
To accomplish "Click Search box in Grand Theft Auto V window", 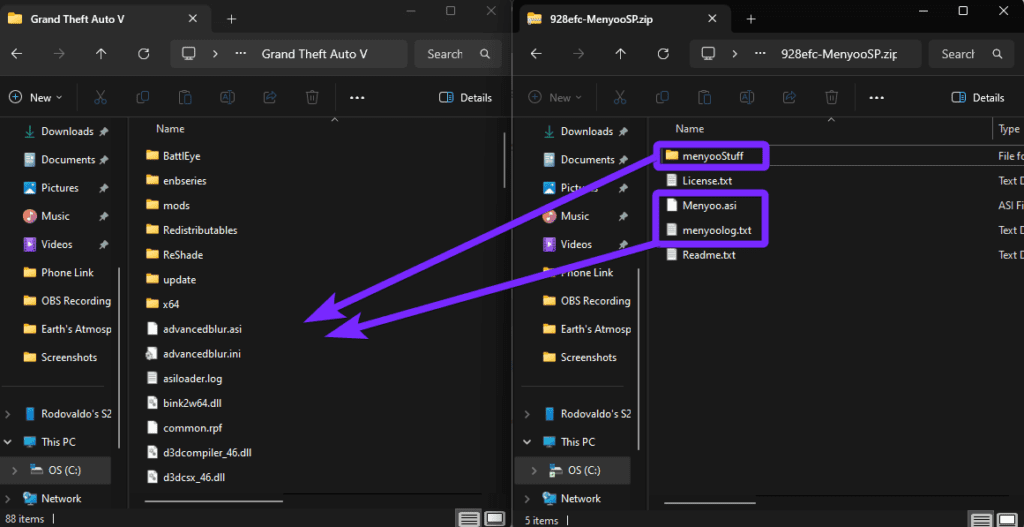I will (458, 54).
